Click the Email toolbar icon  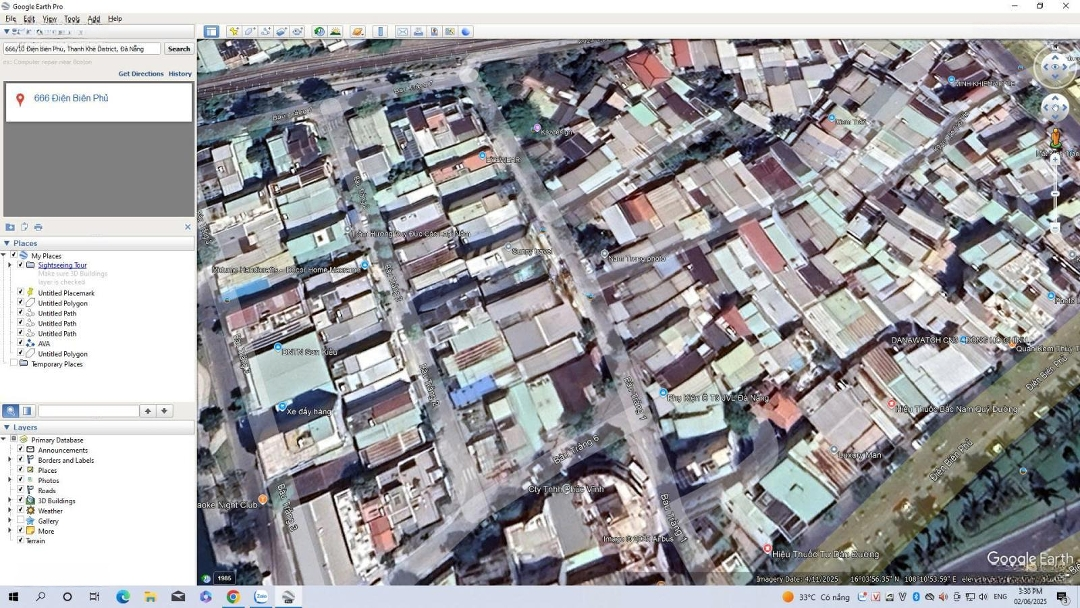(402, 32)
